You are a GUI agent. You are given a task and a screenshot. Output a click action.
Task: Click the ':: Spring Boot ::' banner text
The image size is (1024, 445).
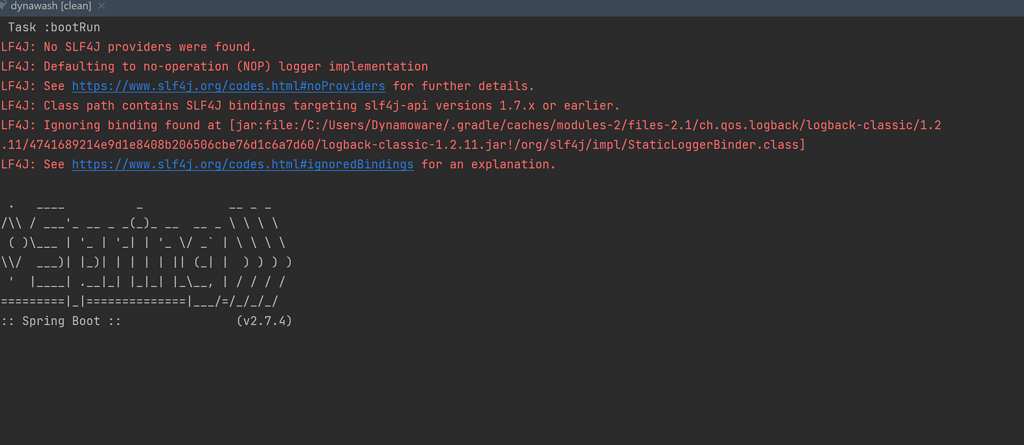(61, 321)
